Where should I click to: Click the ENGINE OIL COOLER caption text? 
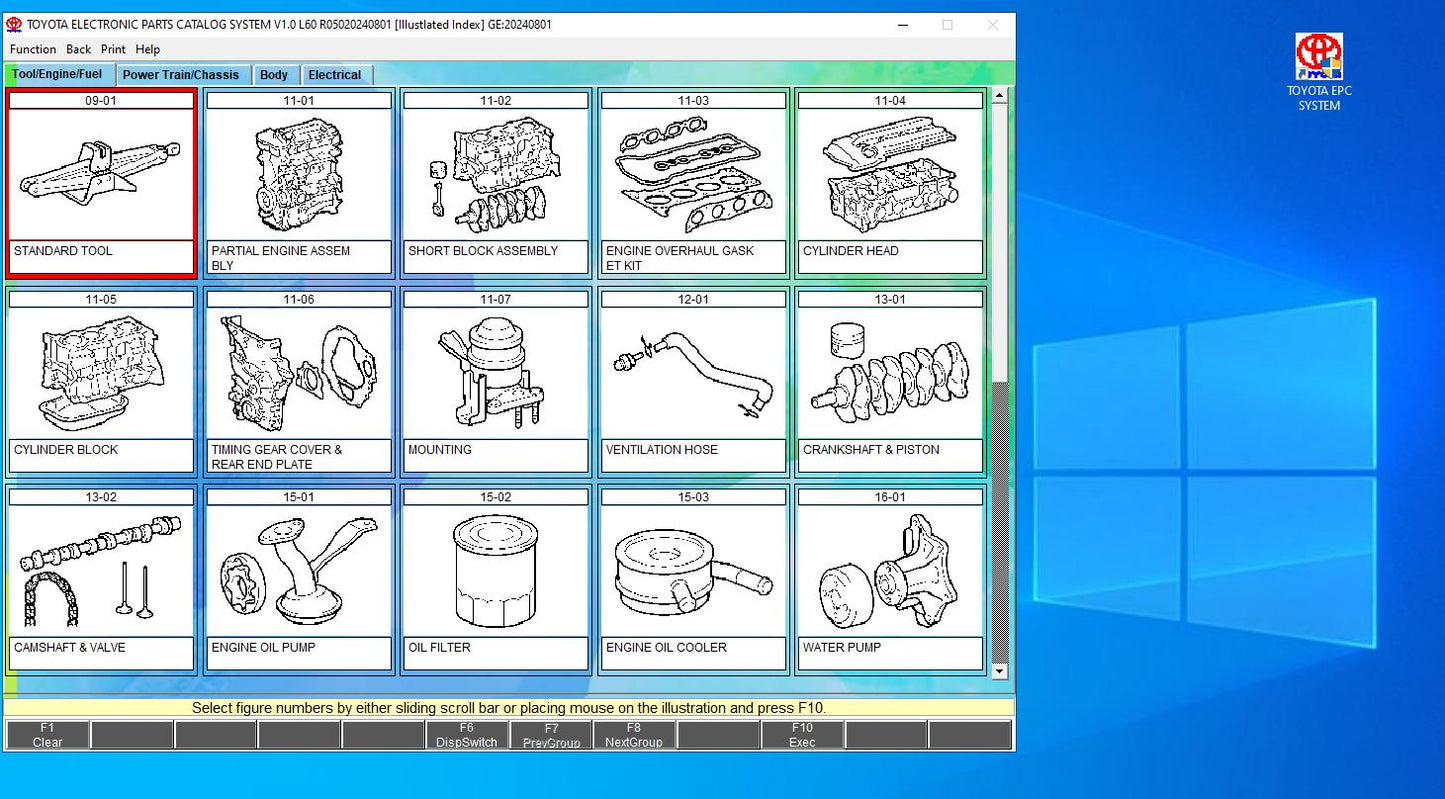point(666,648)
